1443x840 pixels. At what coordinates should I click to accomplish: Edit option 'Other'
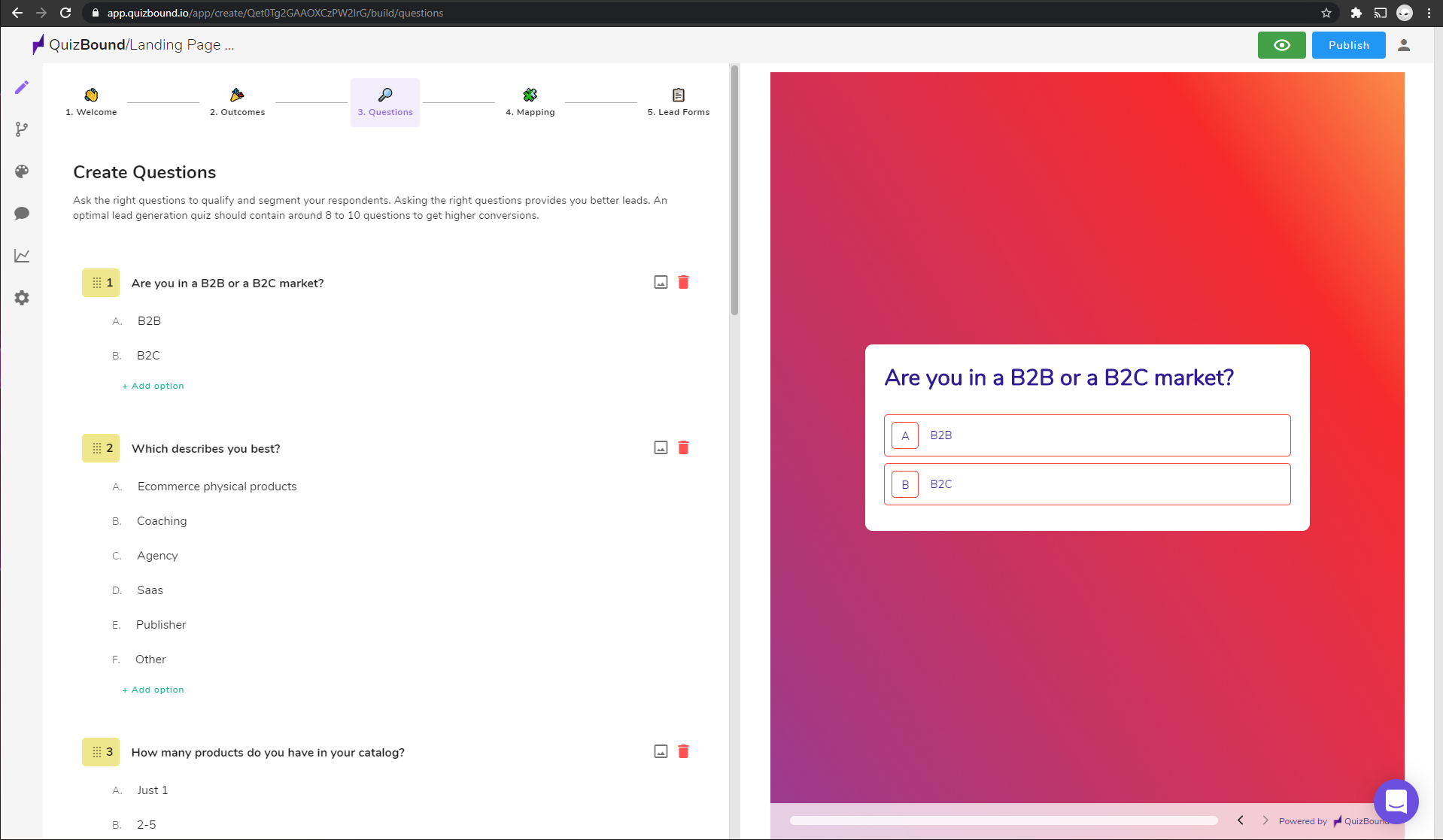150,660
